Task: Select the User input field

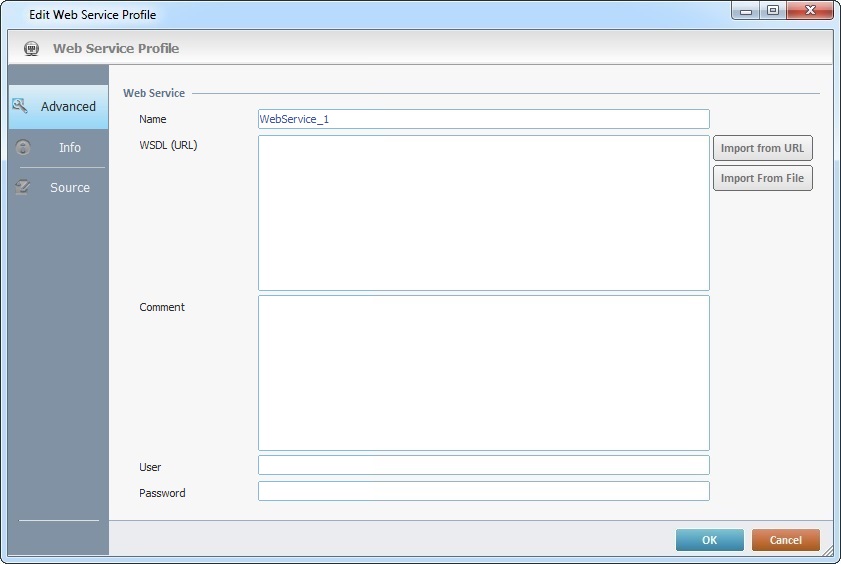Action: pyautogui.click(x=483, y=465)
